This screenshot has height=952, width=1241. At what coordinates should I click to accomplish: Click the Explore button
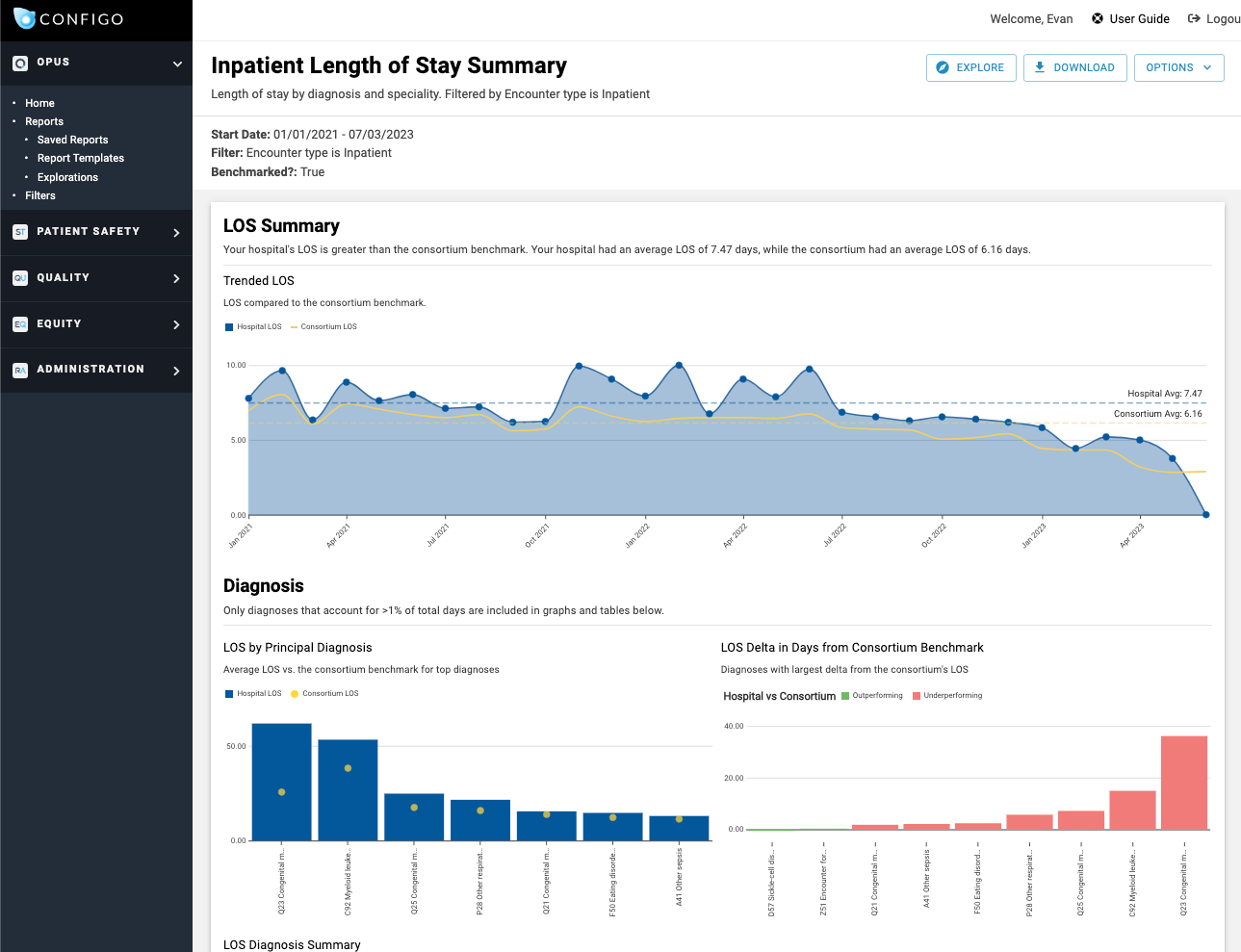(970, 67)
